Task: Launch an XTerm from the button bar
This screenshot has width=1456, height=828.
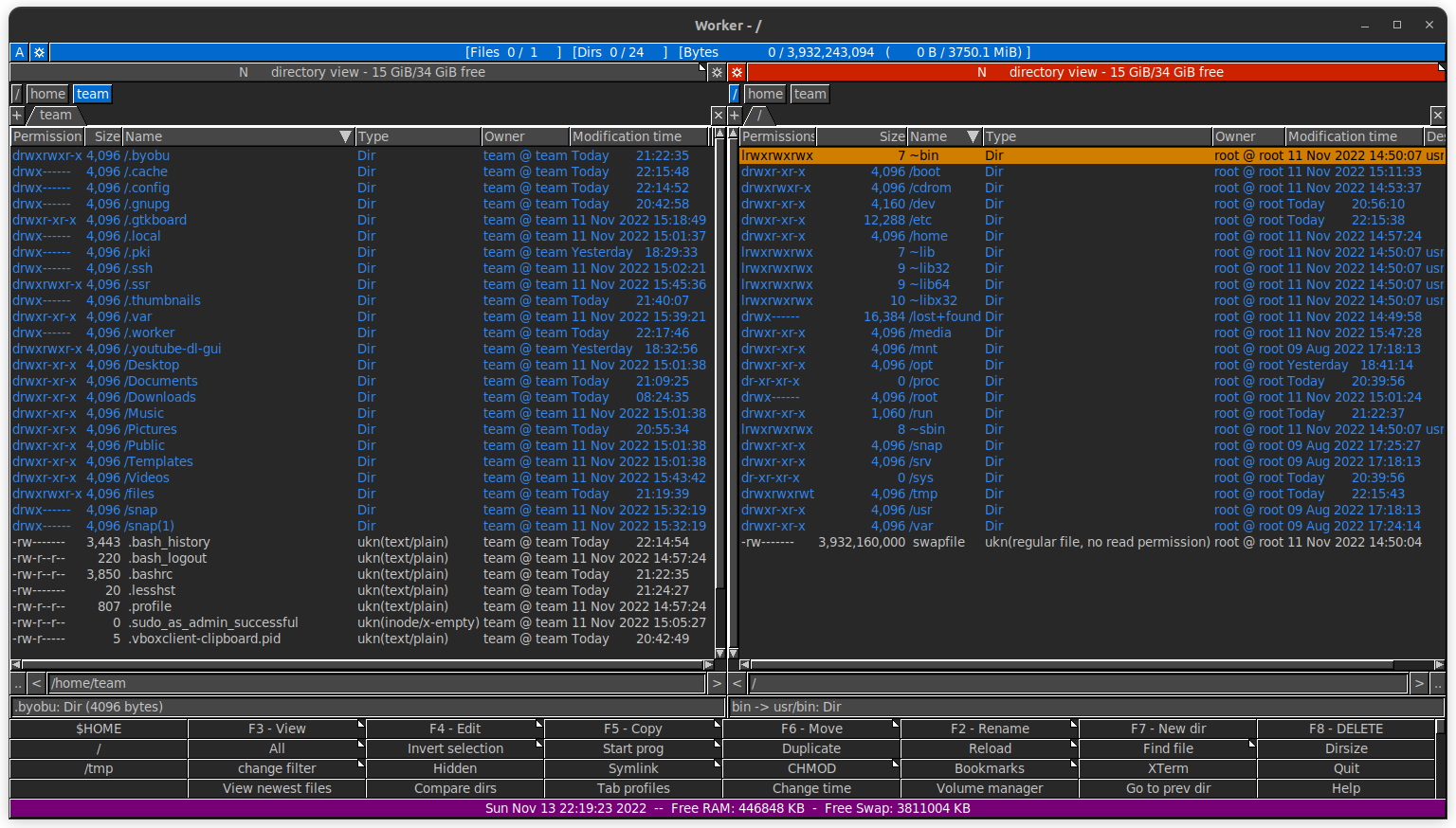Action: [x=1168, y=767]
